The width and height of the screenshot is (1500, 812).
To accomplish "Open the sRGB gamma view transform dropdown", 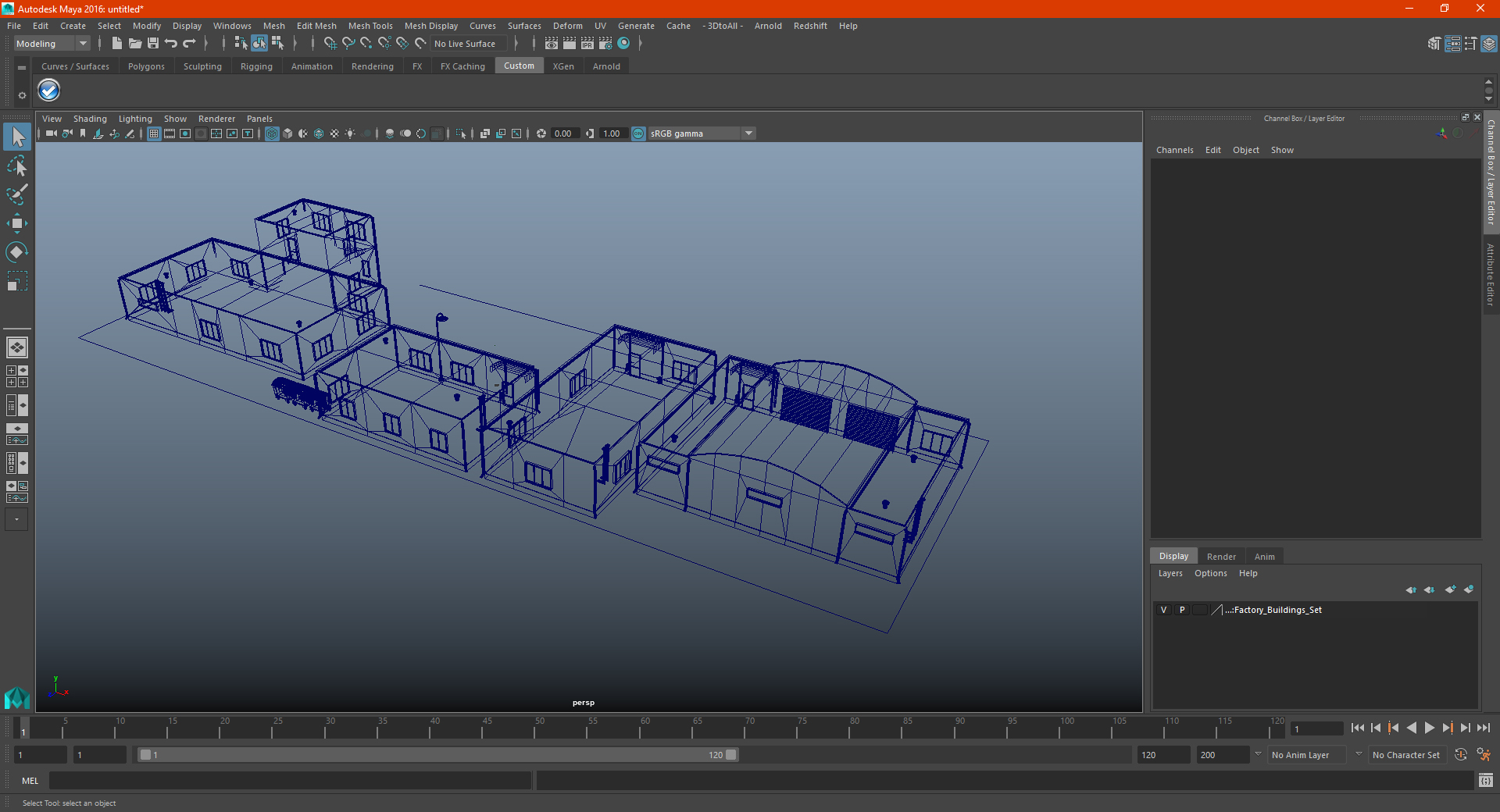I will click(x=748, y=134).
